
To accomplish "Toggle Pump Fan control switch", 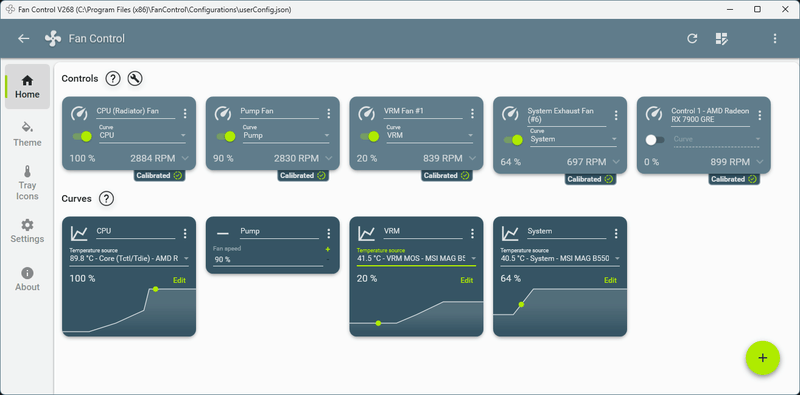I will [x=226, y=136].
